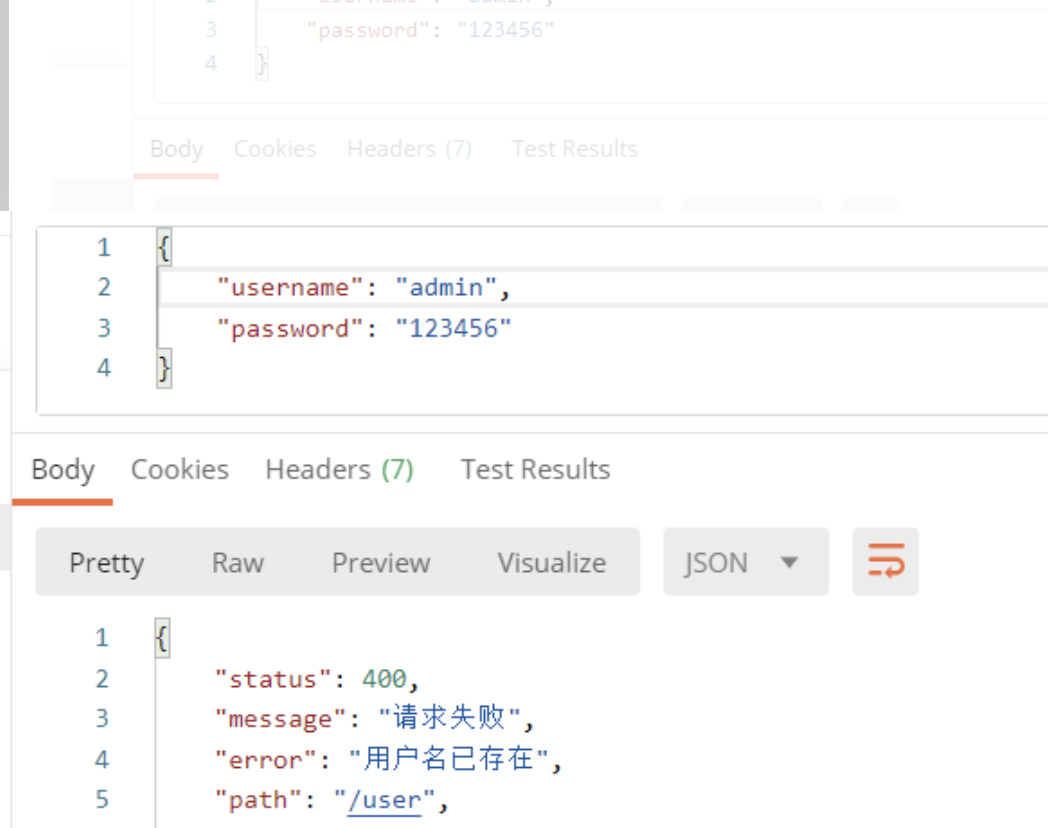Click the "用户名已存在" error value
This screenshot has height=828, width=1048.
point(449,760)
